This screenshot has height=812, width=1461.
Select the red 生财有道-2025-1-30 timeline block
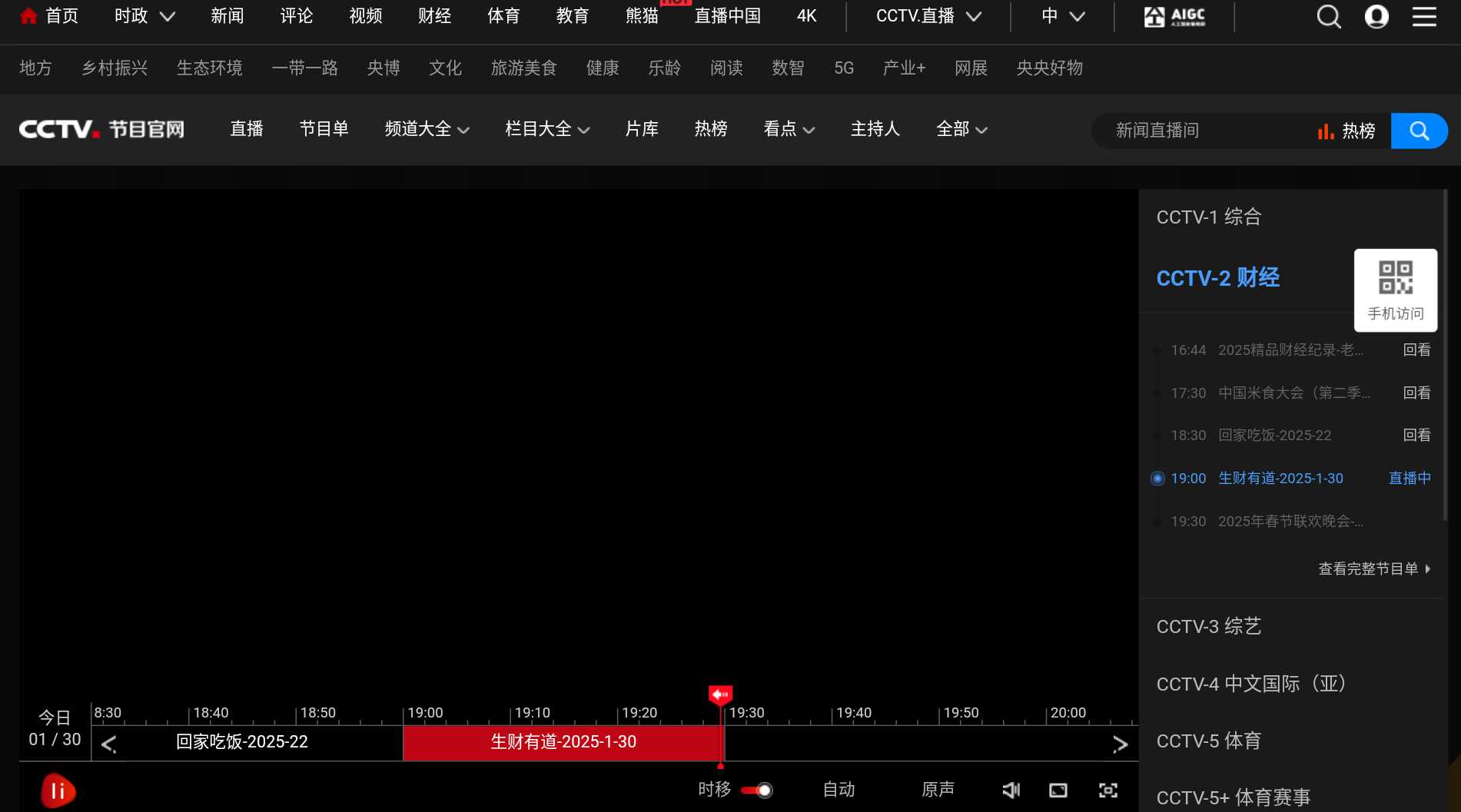563,743
